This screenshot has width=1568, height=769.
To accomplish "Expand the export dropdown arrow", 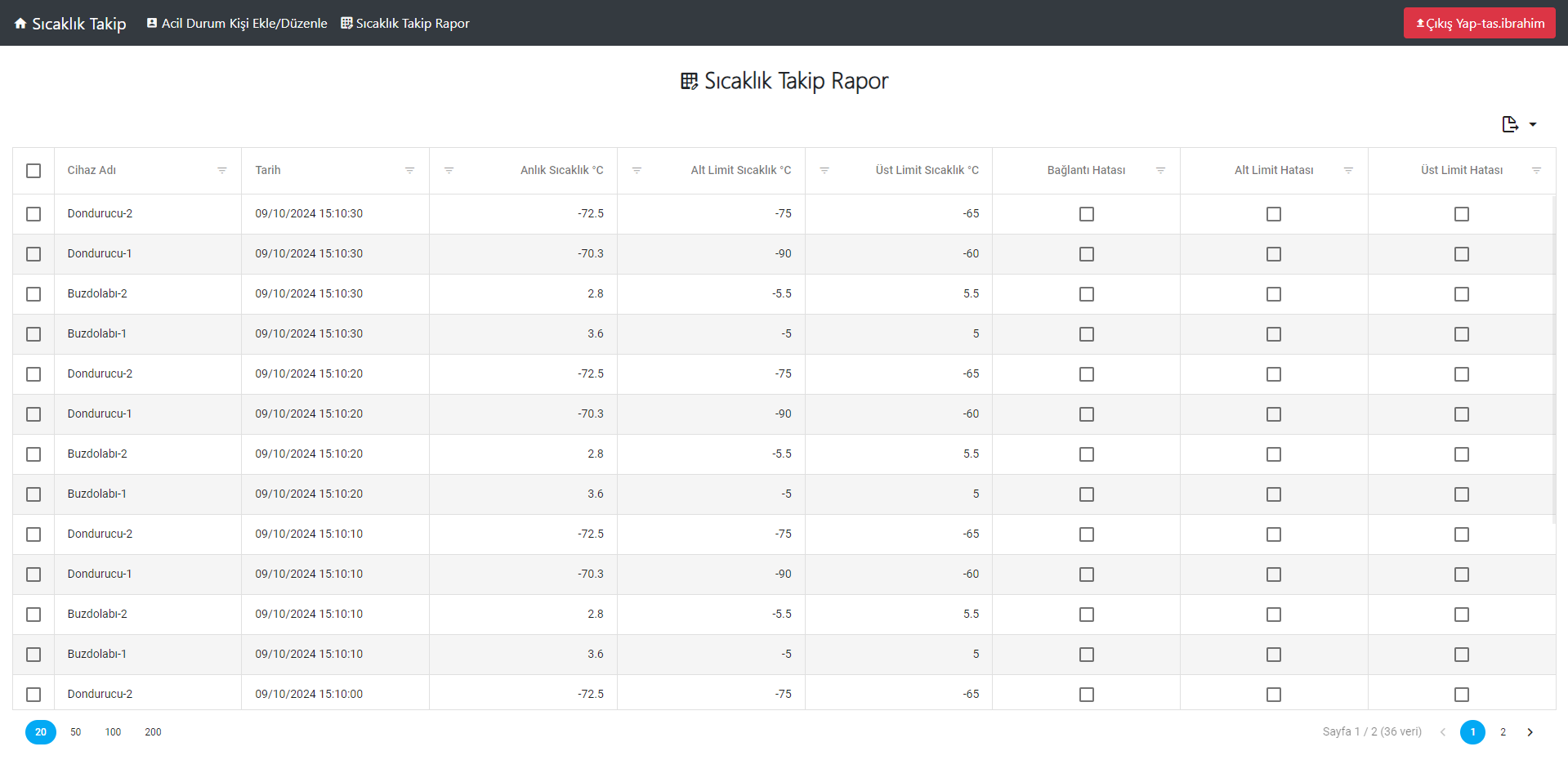I will [x=1533, y=125].
